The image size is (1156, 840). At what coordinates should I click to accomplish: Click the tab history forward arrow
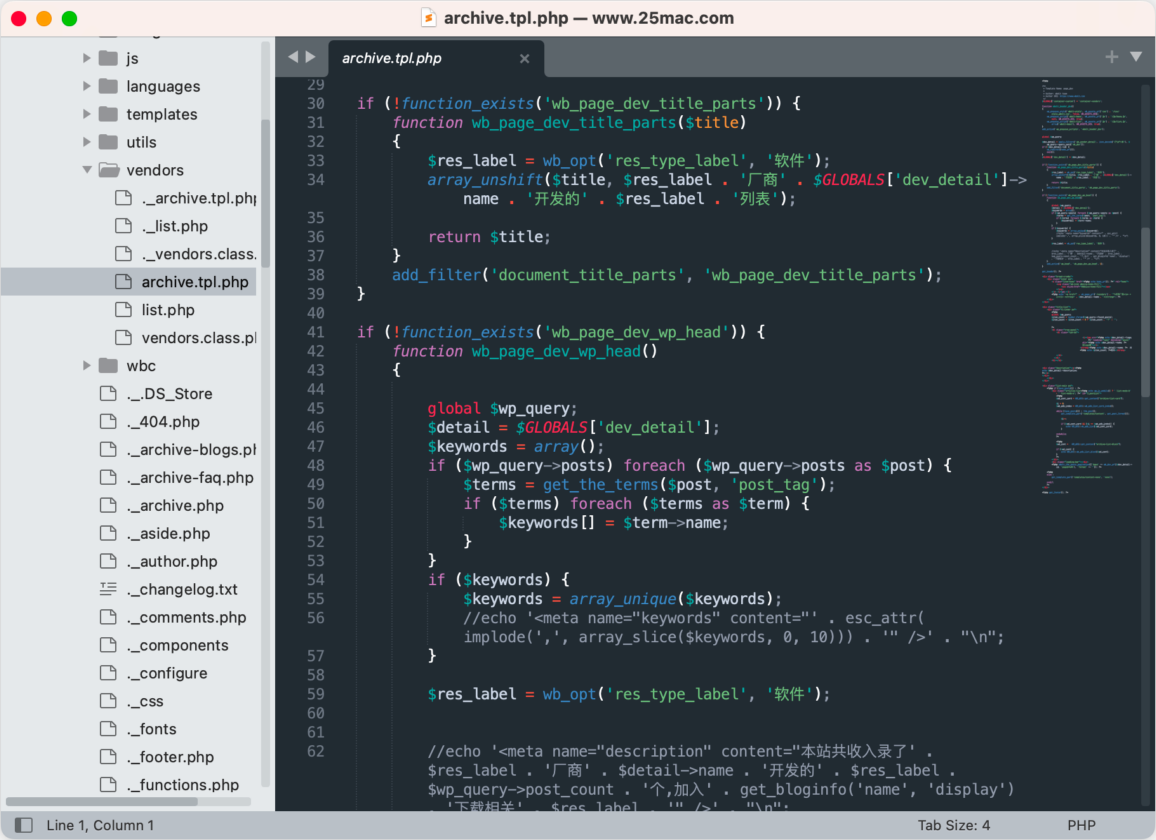coord(310,57)
